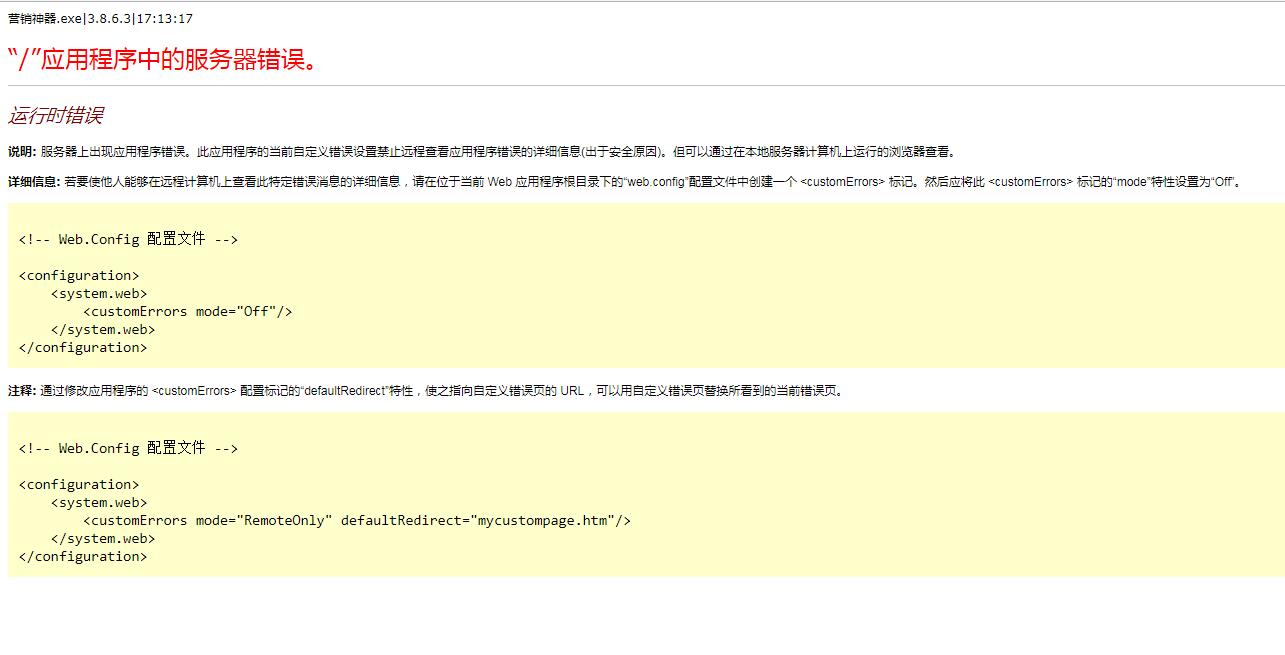Screen dimensions: 1285x655
Task: Select the 运行时错误 italic heading
Action: point(56,116)
